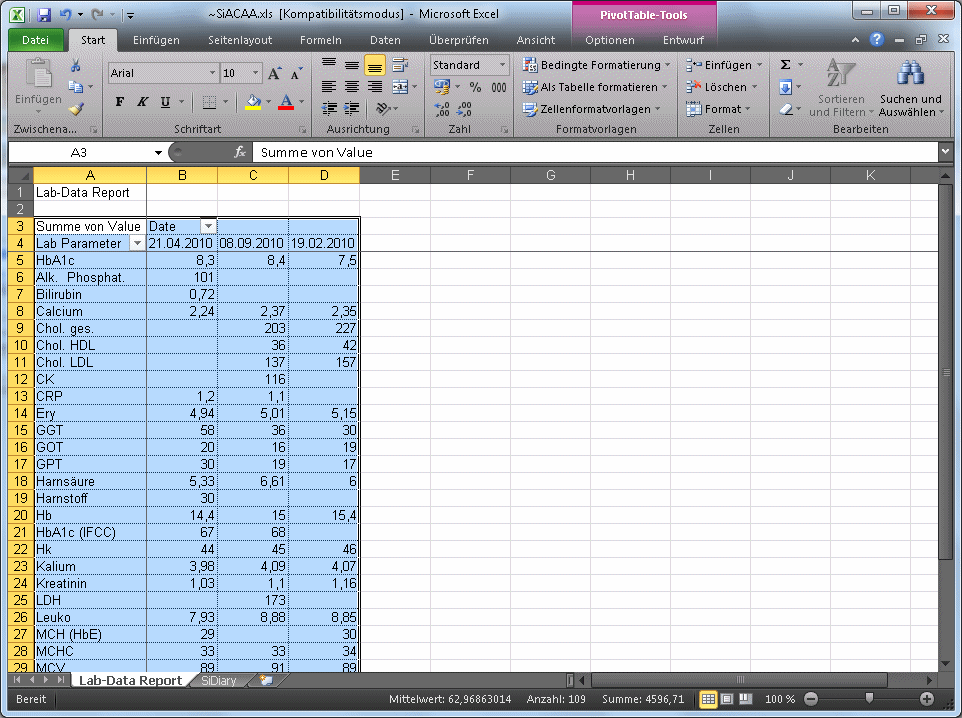Click the center horizontal alignment icon
Screen dimensions: 962x718
352,87
